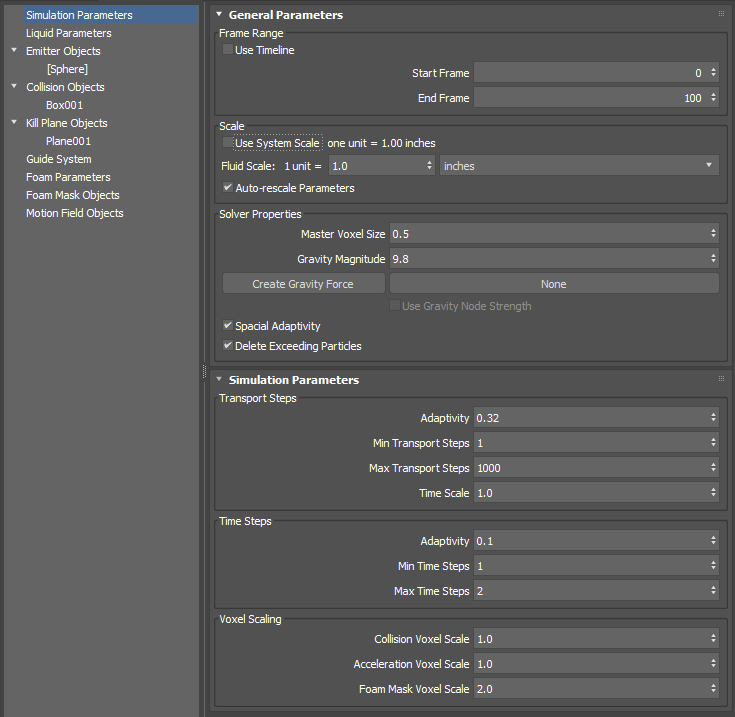
Task: Grab the General Parameters rollout drag handle
Action: pos(721,14)
